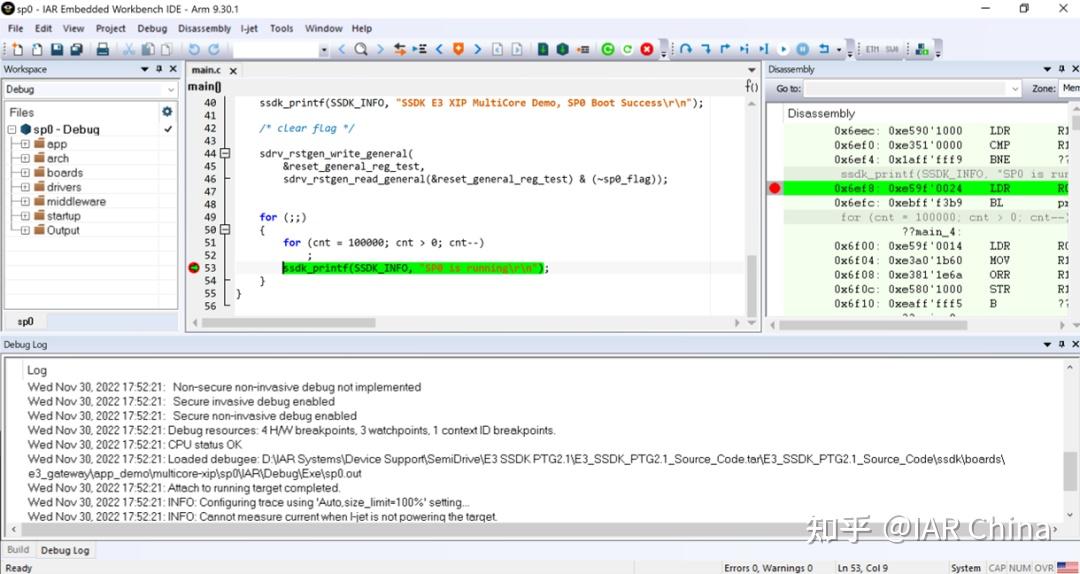Collapse the code fold at line 44
The image size is (1080, 574).
coord(225,154)
